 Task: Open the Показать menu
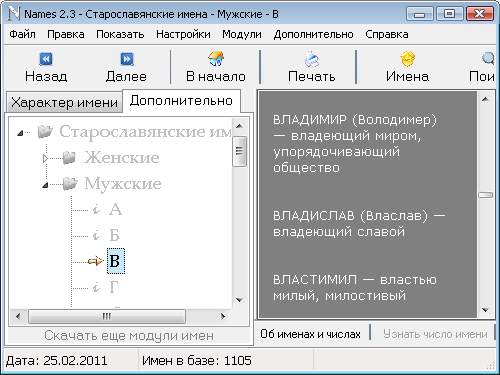pyautogui.click(x=120, y=34)
